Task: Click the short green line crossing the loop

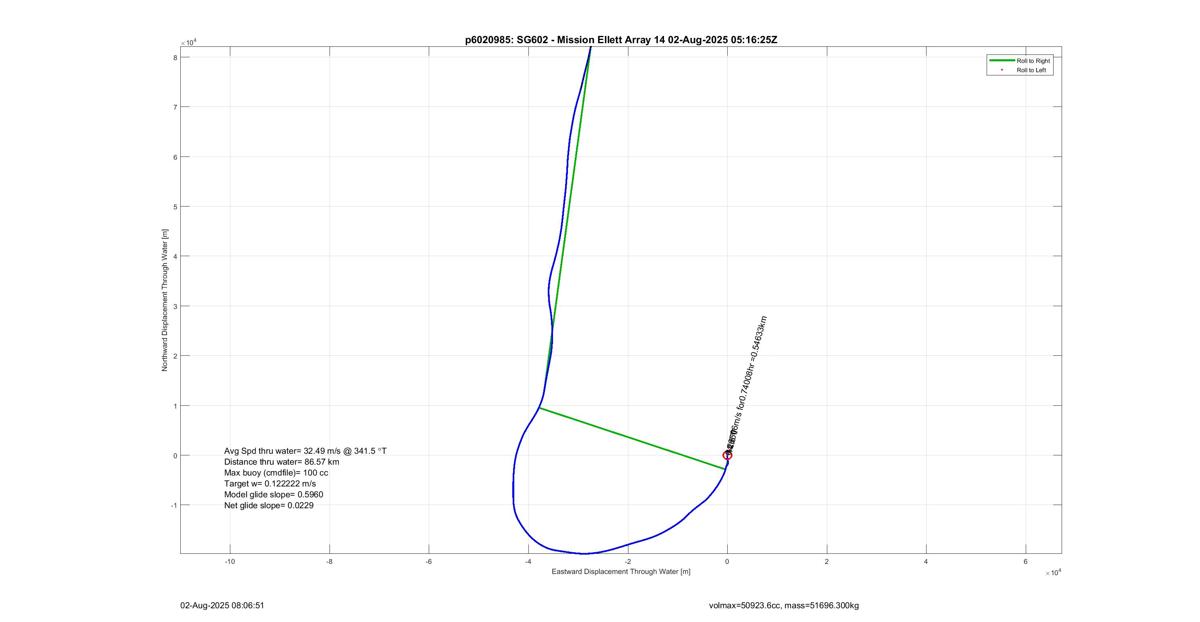Action: [632, 438]
